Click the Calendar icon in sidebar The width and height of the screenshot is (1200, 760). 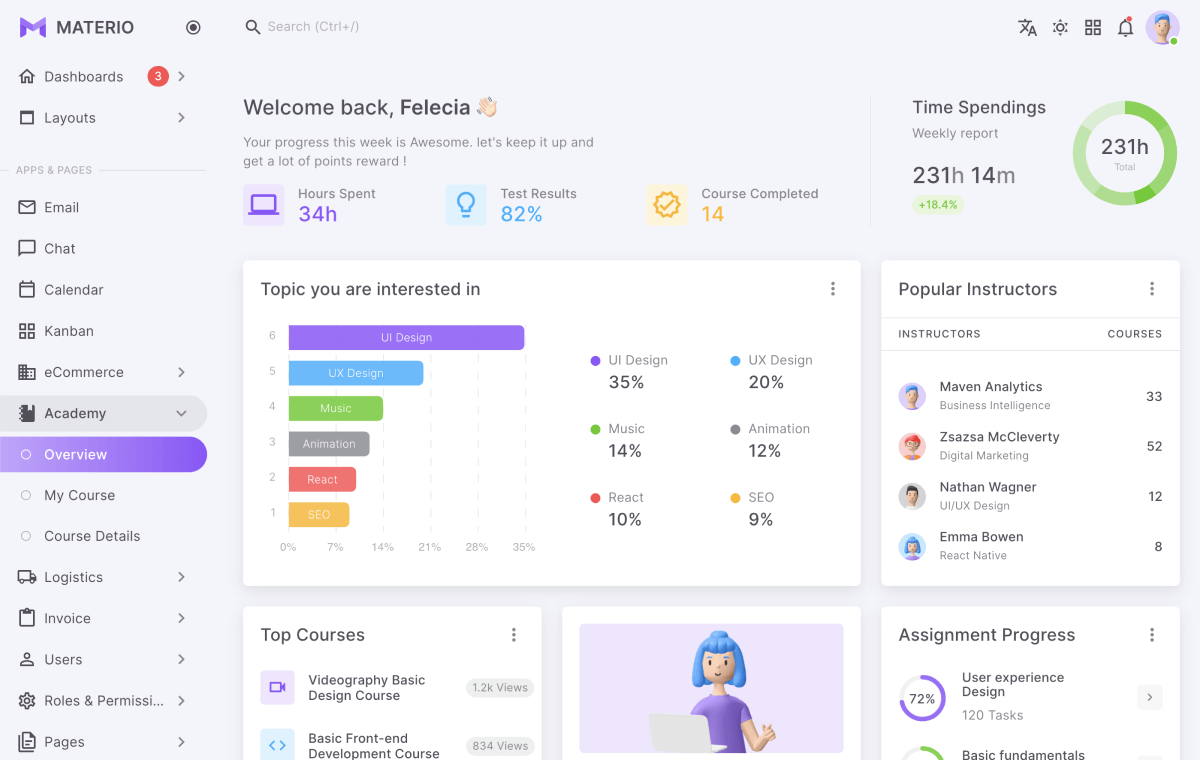(x=27, y=290)
